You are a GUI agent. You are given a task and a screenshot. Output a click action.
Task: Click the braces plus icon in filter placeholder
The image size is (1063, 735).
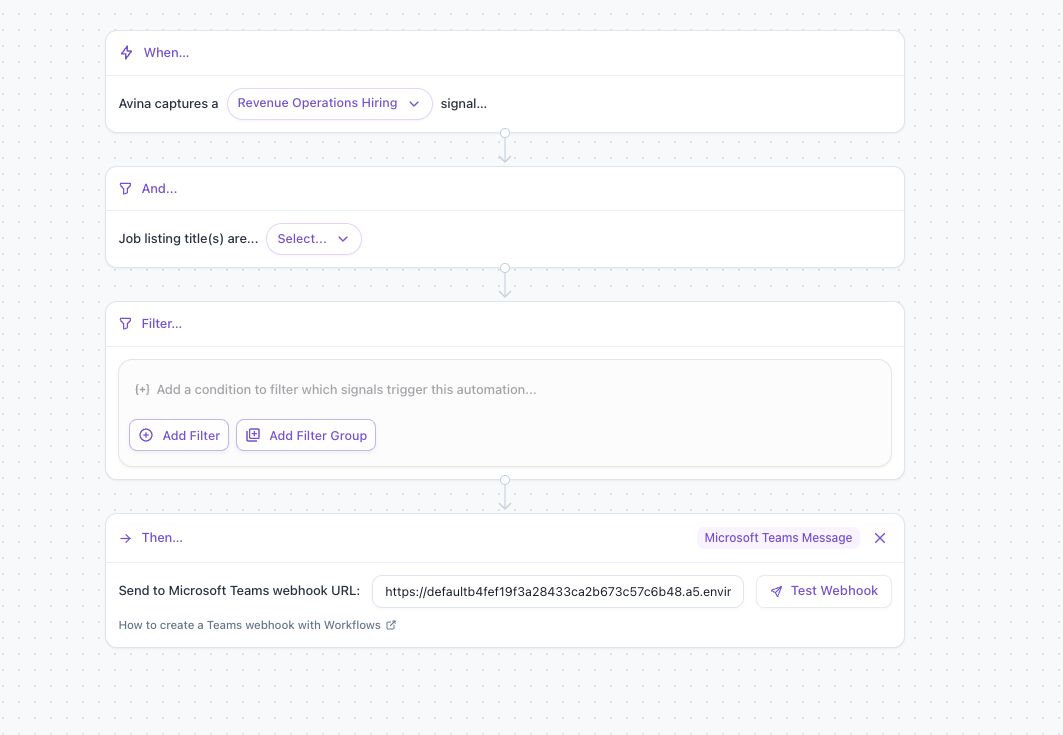point(142,389)
